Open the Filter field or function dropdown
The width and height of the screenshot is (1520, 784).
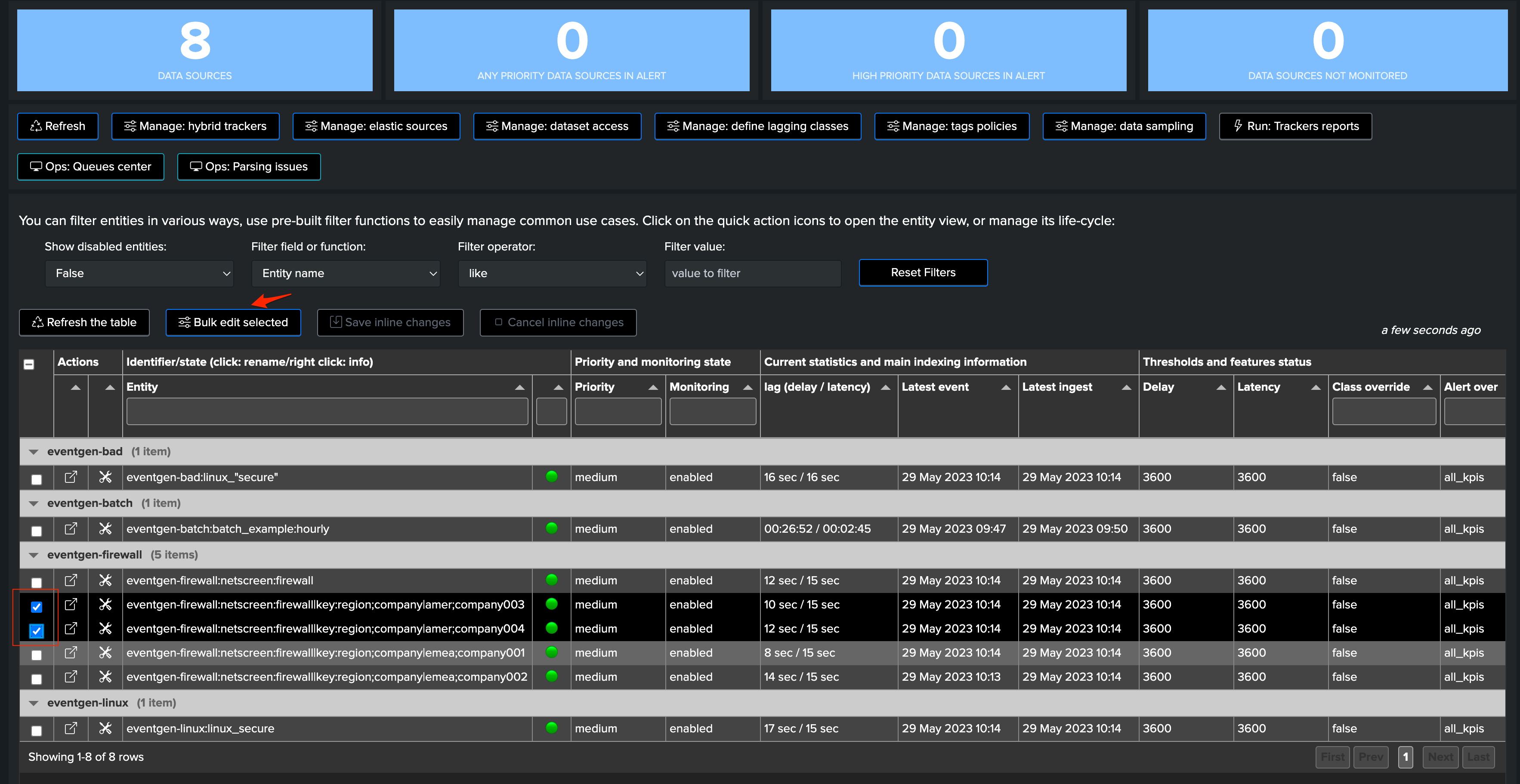coord(346,273)
